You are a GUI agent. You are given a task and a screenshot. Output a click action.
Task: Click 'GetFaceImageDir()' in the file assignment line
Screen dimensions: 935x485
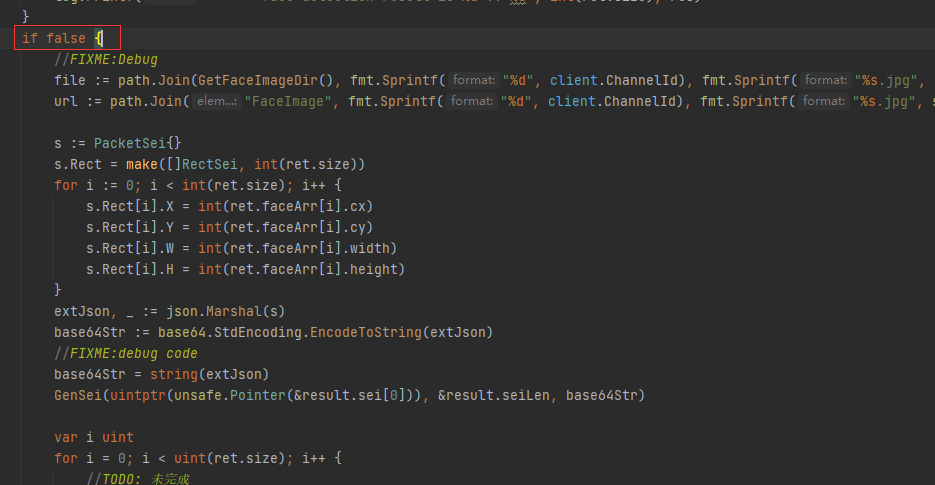(x=265, y=81)
